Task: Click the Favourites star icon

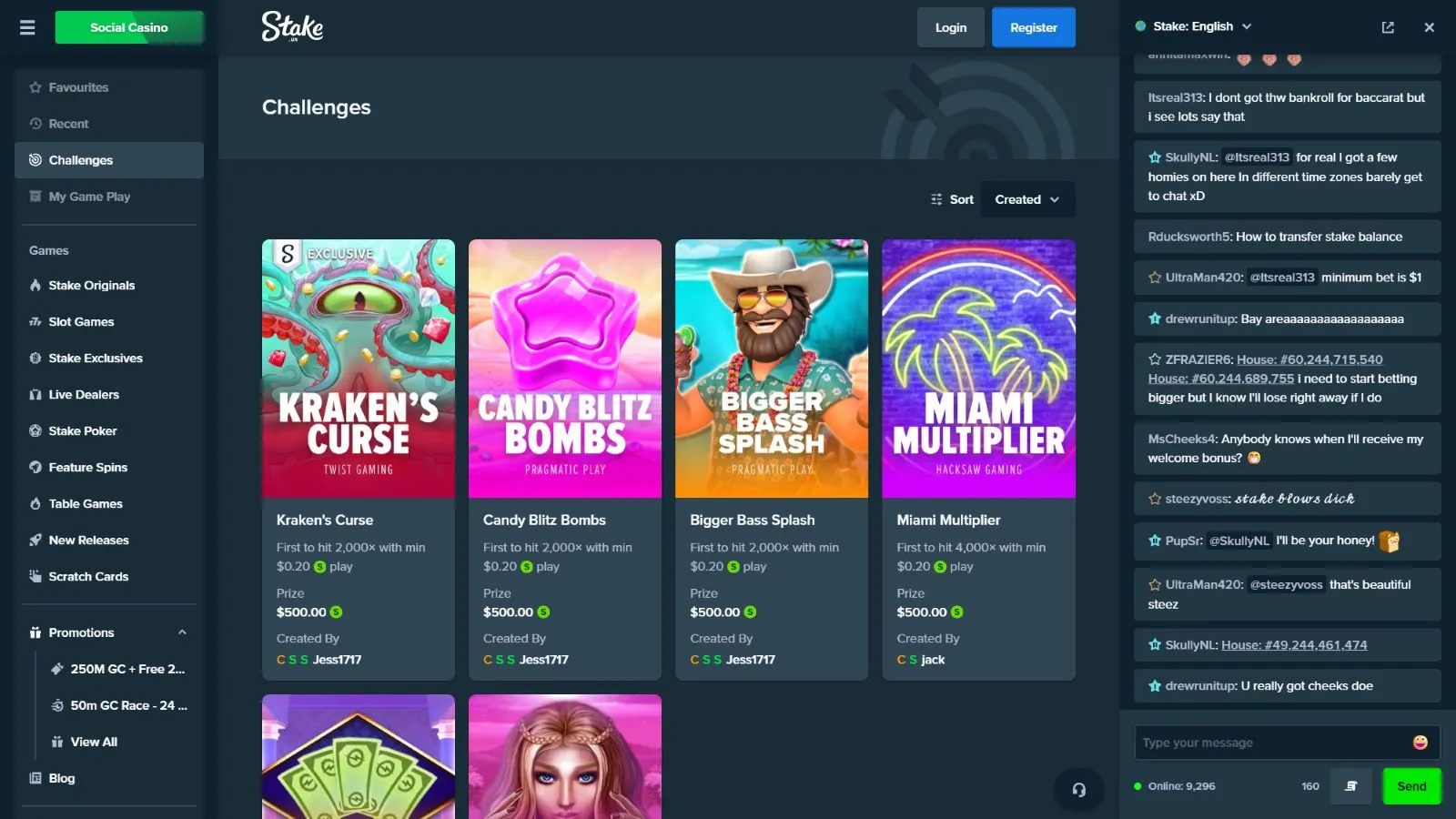Action: 35,87
